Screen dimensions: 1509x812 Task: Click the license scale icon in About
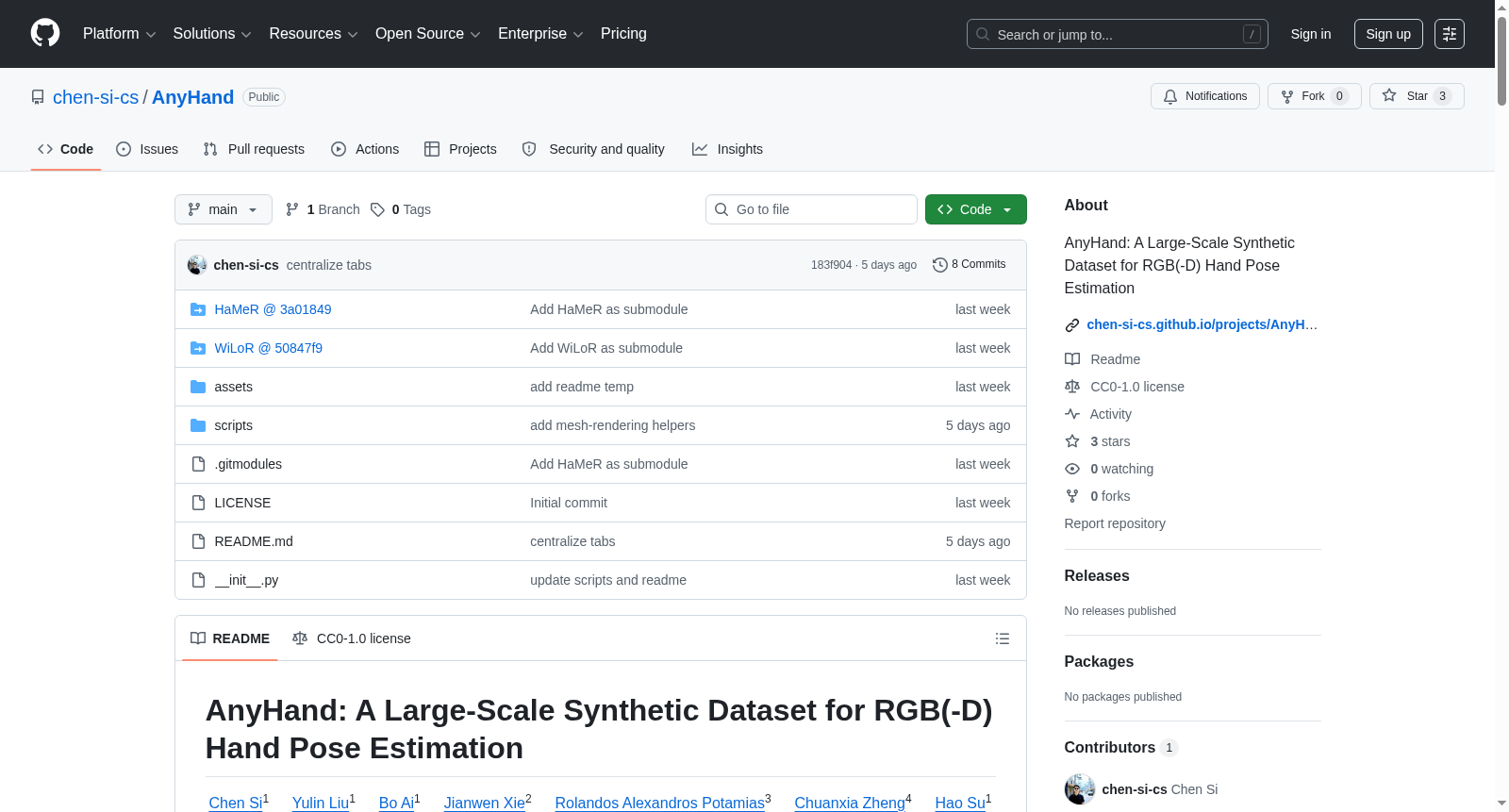[x=1072, y=387]
